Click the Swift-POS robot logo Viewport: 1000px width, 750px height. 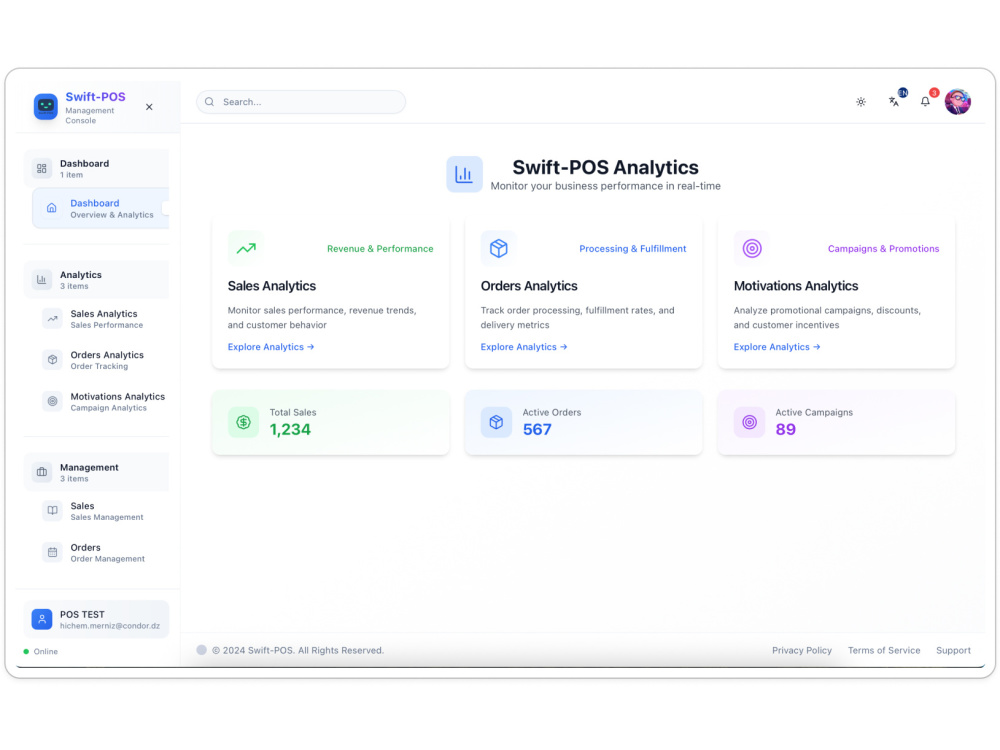pyautogui.click(x=44, y=106)
